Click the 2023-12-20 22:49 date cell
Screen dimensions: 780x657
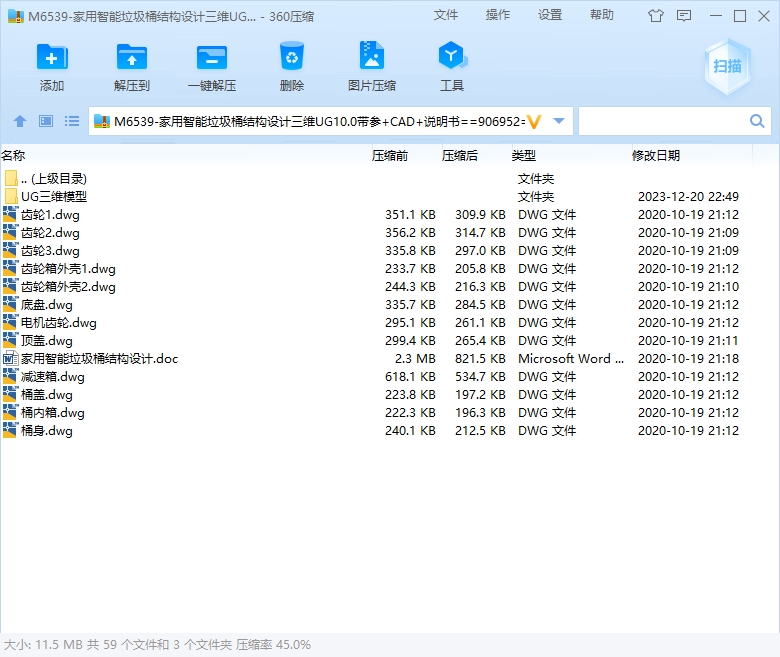tap(688, 196)
